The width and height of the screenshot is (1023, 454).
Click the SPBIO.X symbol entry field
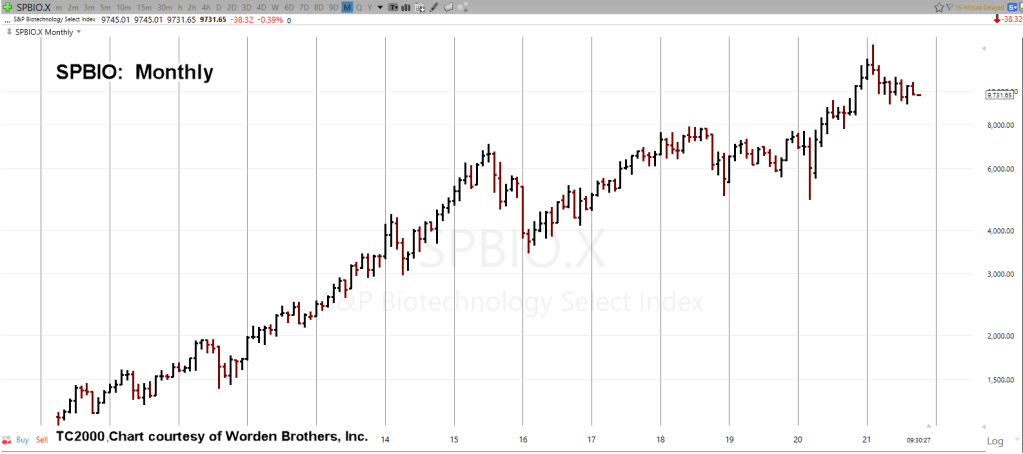tap(32, 6)
